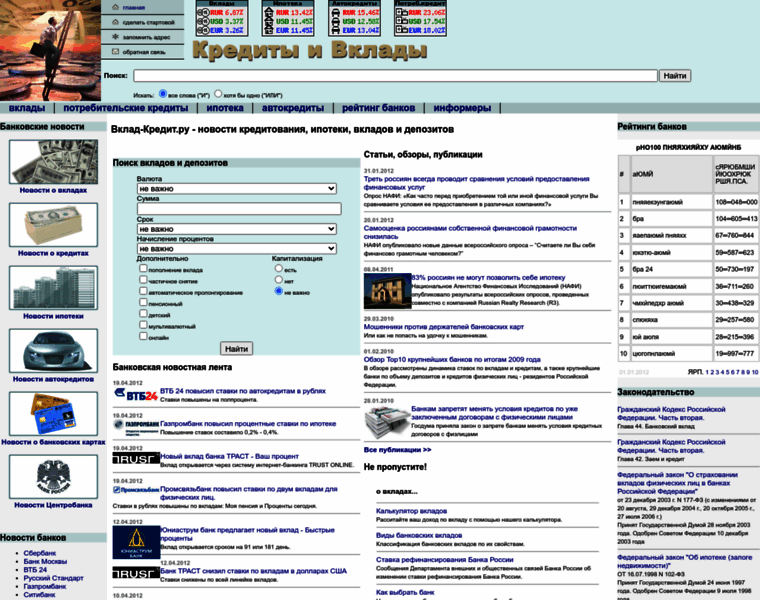Open the информеры menu item
This screenshot has height=600, width=760.
pos(462,108)
